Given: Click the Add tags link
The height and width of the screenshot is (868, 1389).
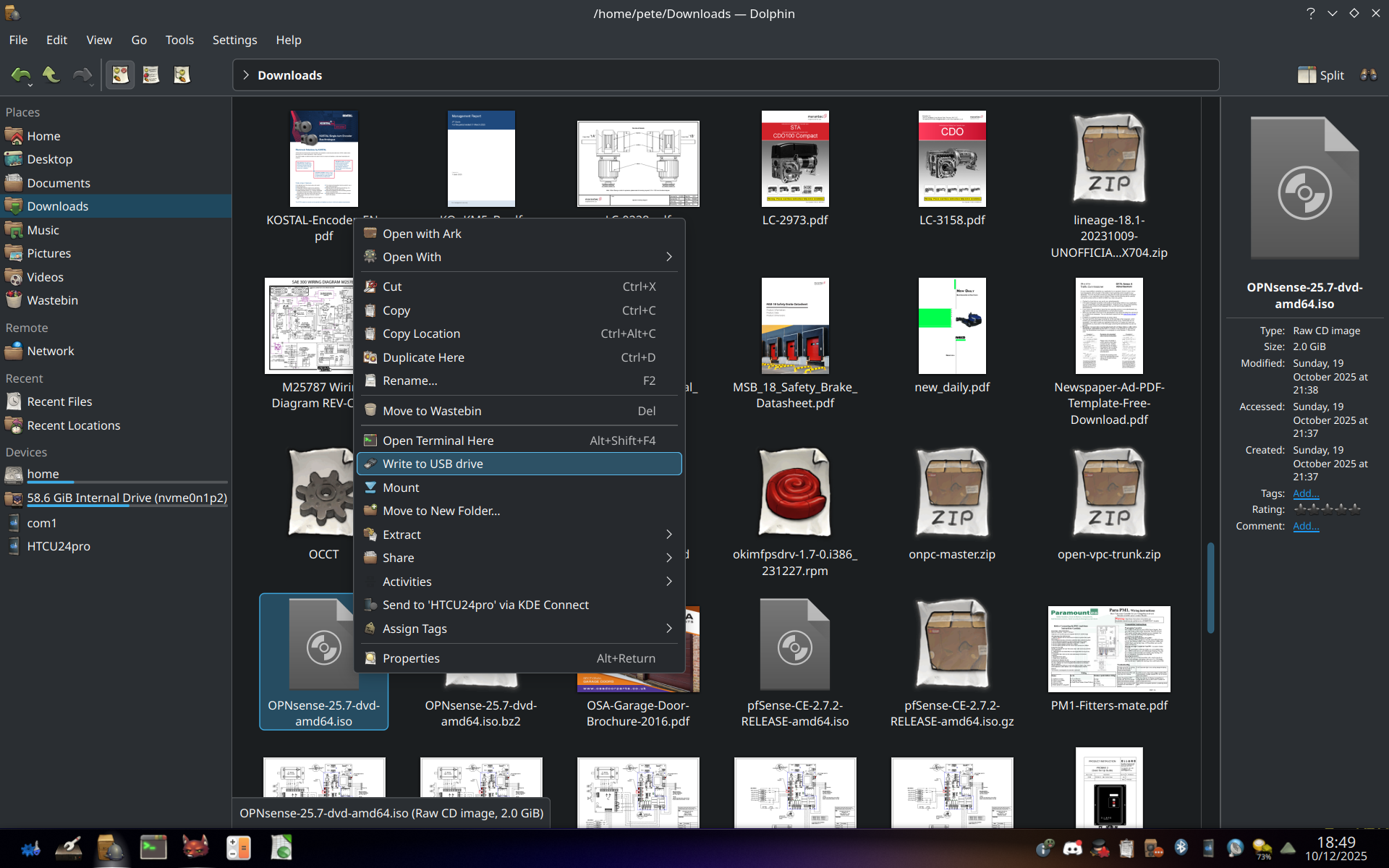Looking at the screenshot, I should point(1305,493).
